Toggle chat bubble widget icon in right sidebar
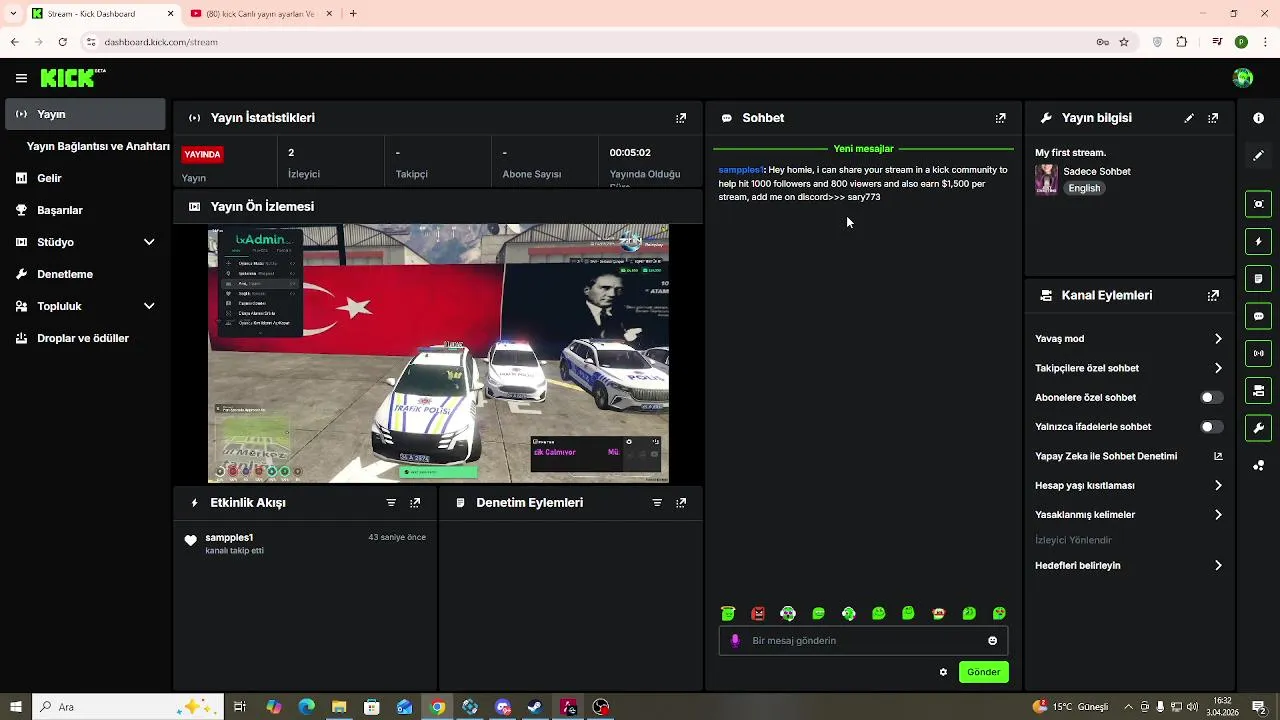Screen dimensions: 1280x720 point(1259,316)
